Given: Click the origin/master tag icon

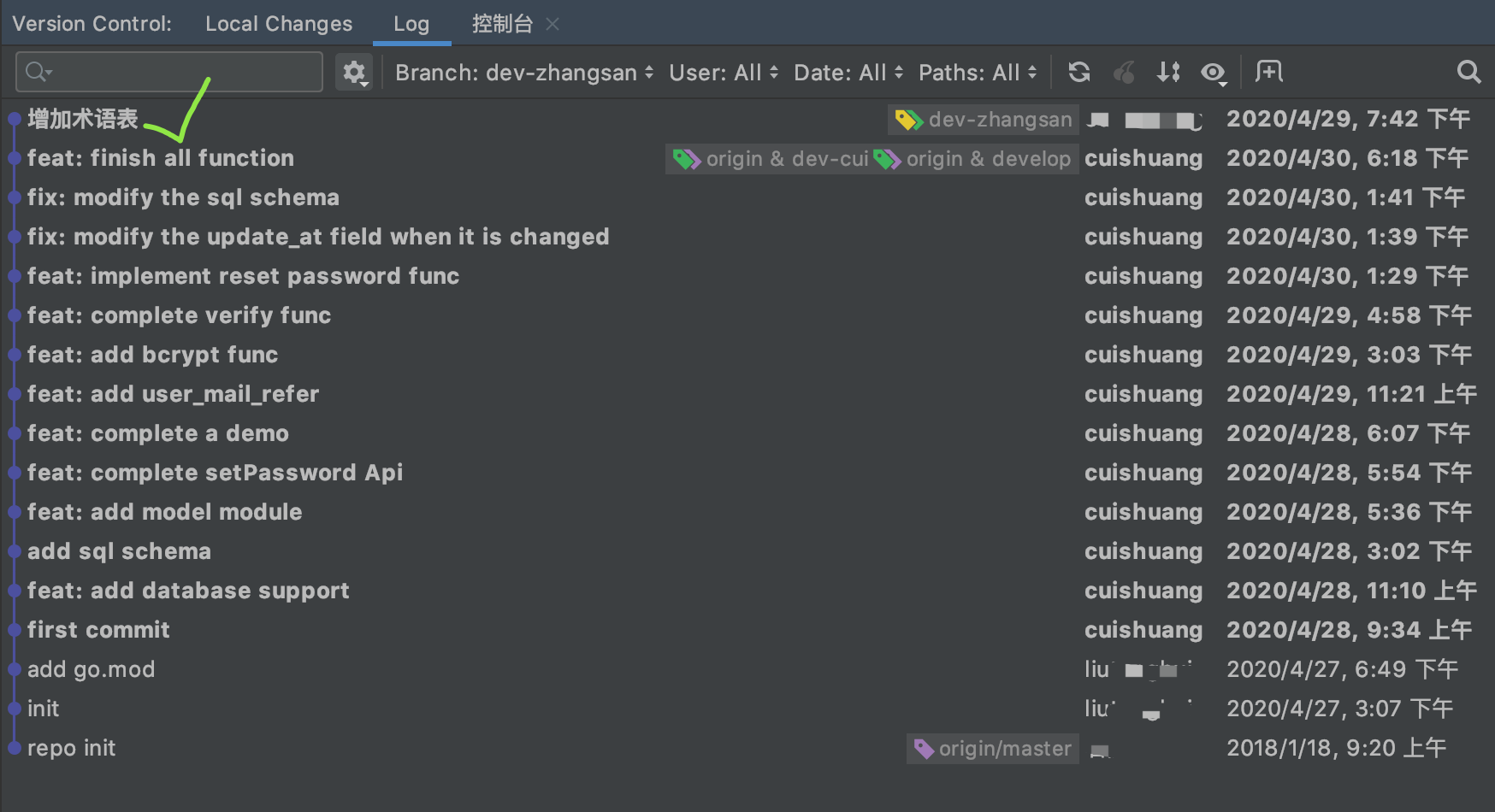Looking at the screenshot, I should (x=924, y=749).
